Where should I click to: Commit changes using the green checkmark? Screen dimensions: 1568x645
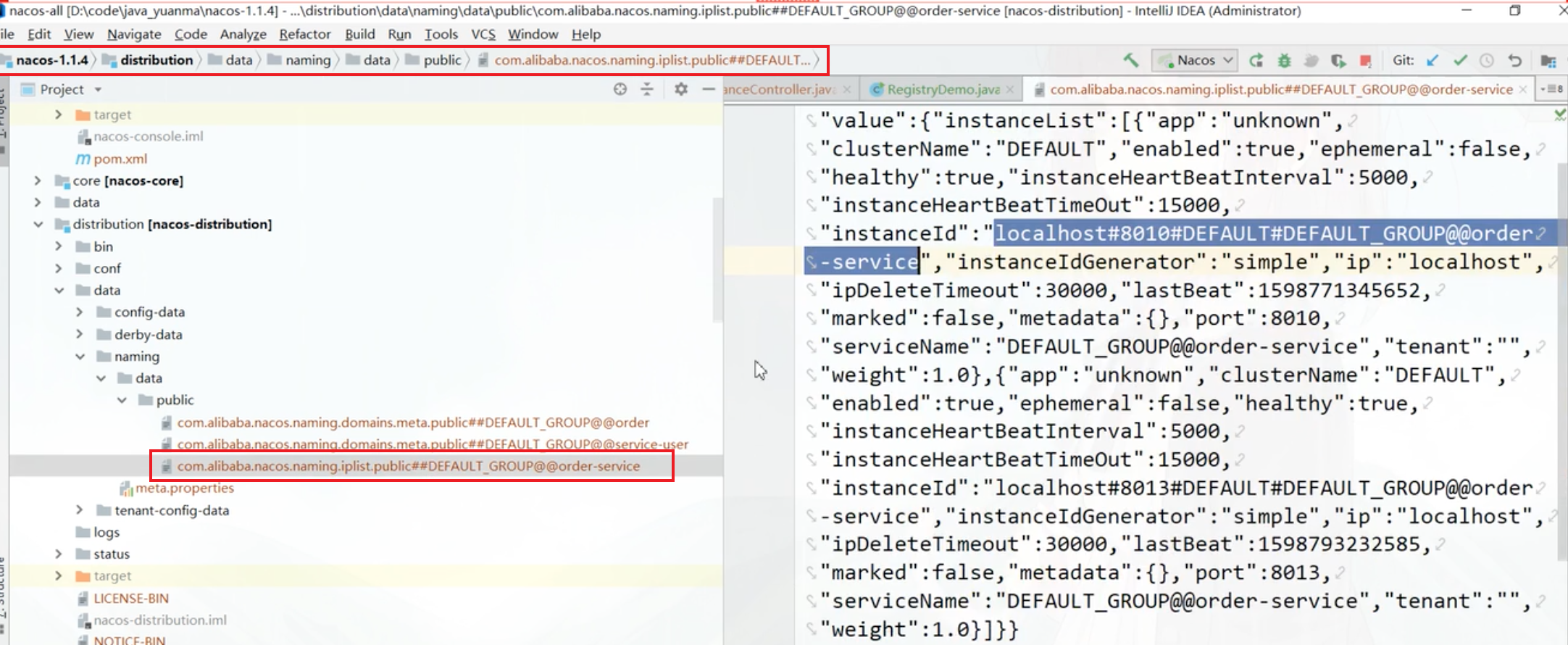pos(1459,60)
